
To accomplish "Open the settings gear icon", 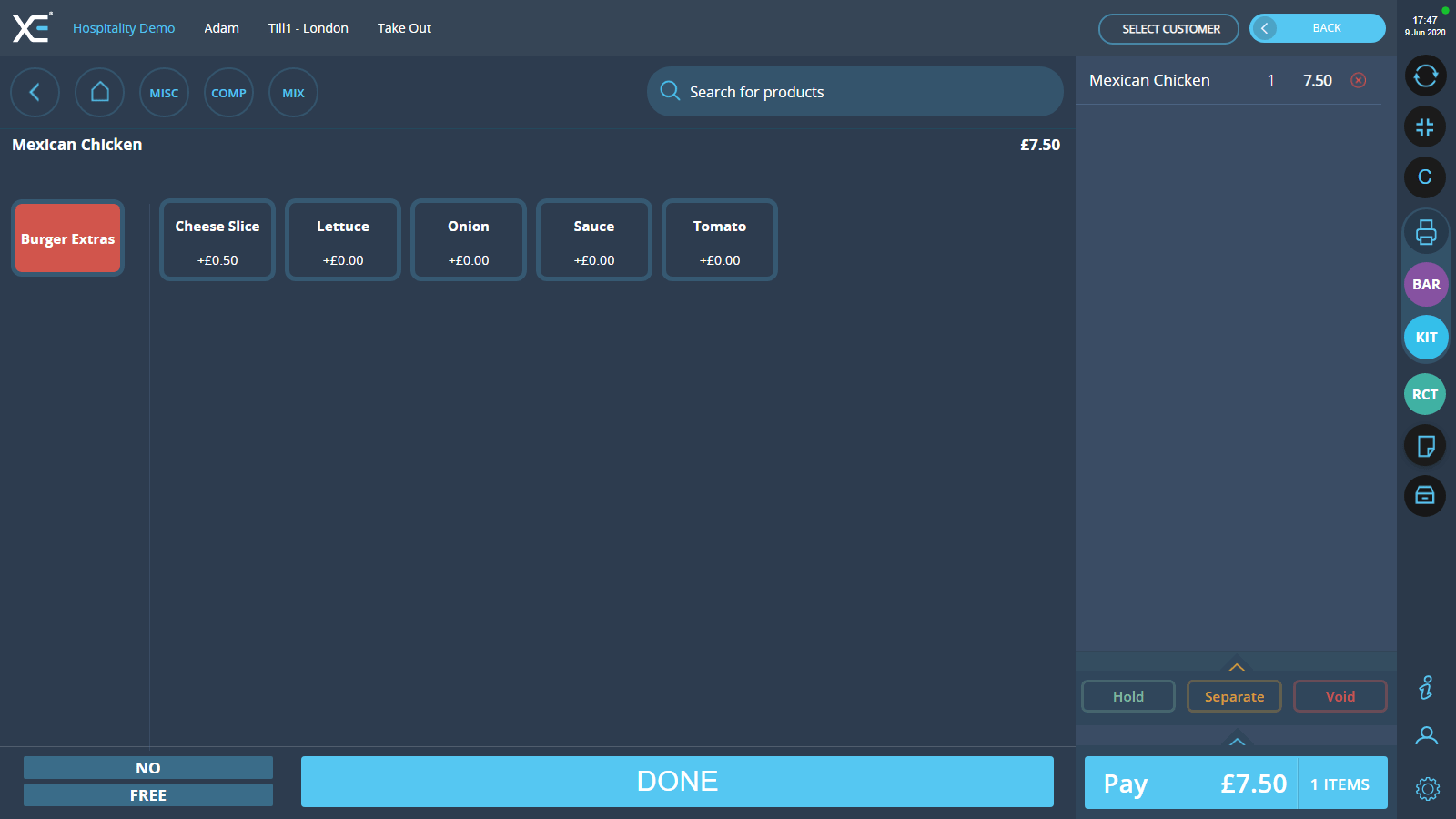I will [x=1427, y=788].
